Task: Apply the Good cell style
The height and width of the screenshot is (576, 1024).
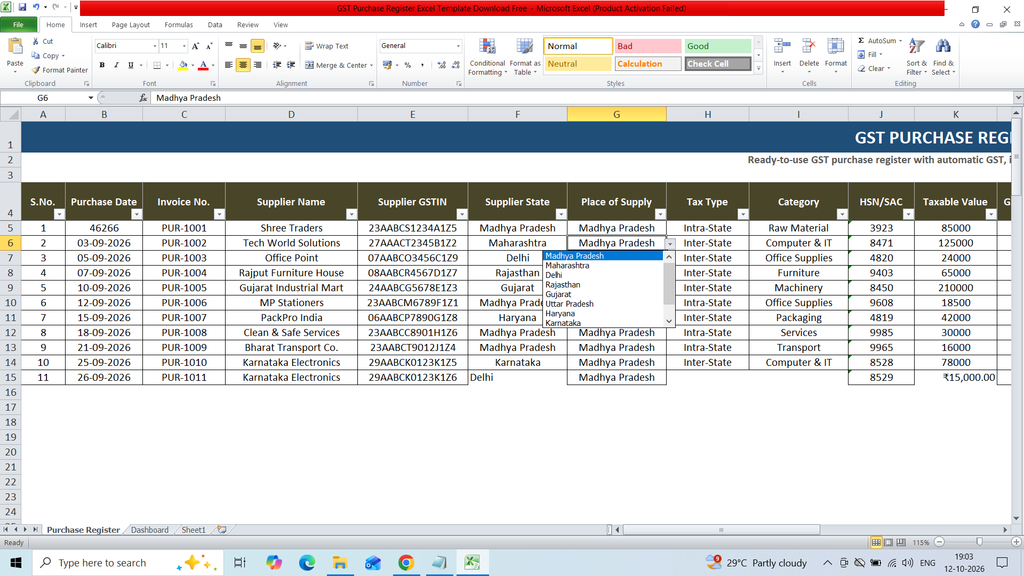Action: tap(718, 46)
